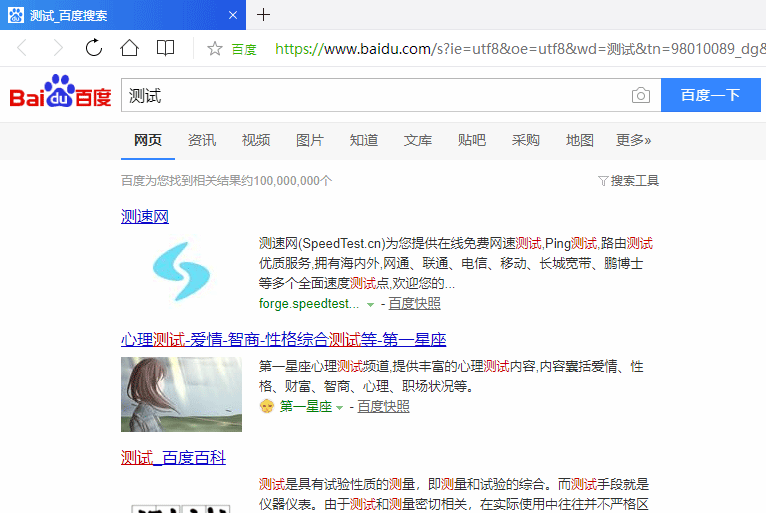766x513 pixels.
Task: Click the 百度 site label in address bar
Action: click(x=244, y=49)
